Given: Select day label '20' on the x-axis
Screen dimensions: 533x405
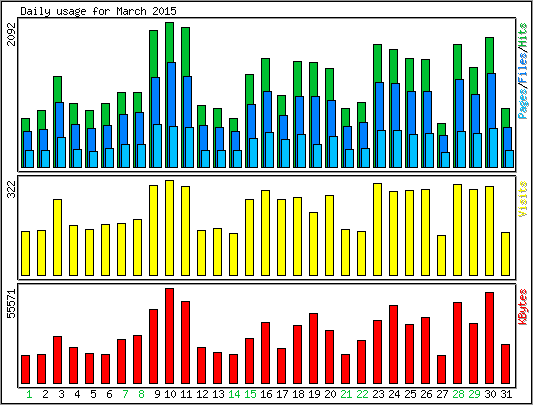Looking at the screenshot, I should 330,394.
